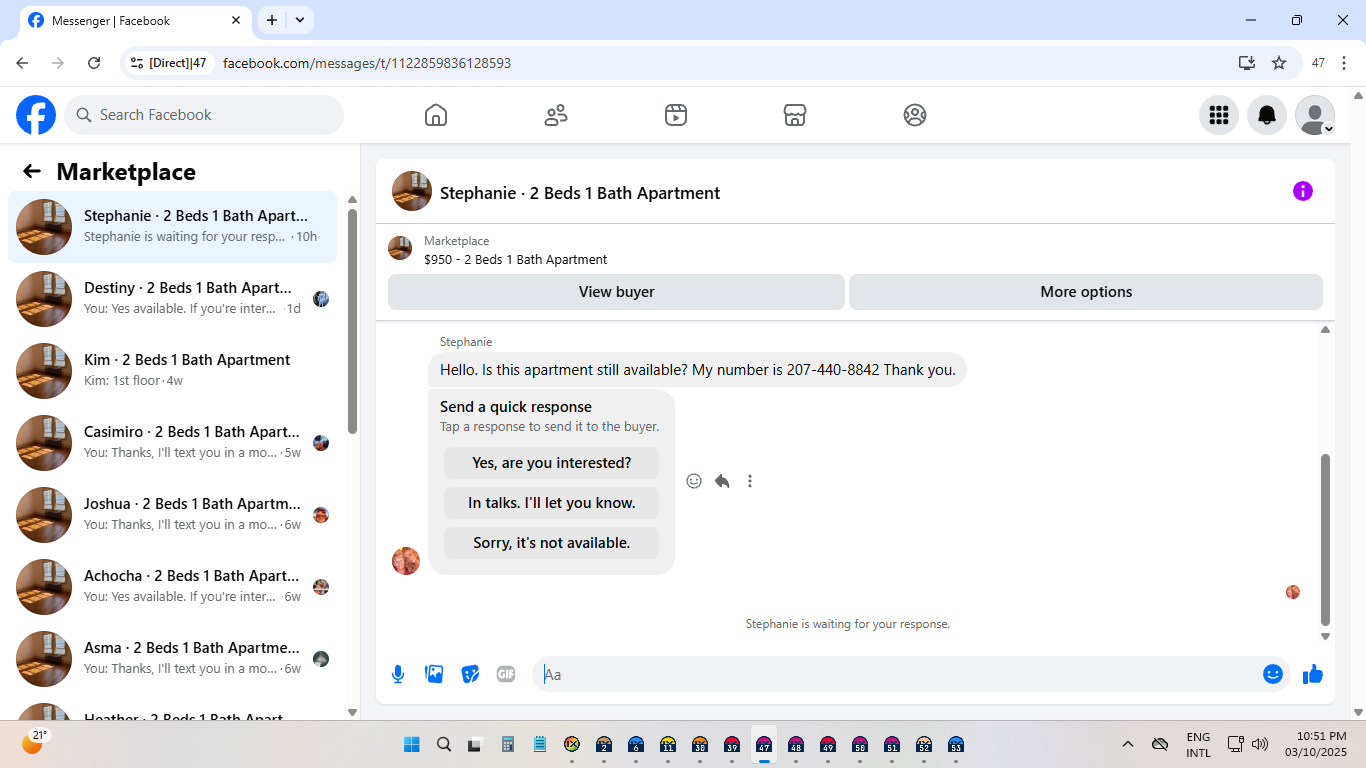This screenshot has width=1366, height=768.
Task: Open the taskbar clock and date
Action: 1316,745
